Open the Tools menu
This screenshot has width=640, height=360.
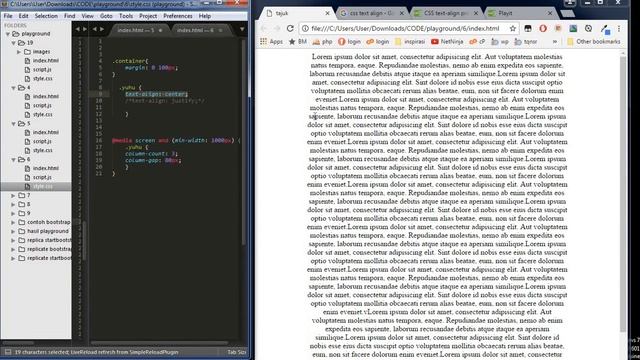click(126, 16)
